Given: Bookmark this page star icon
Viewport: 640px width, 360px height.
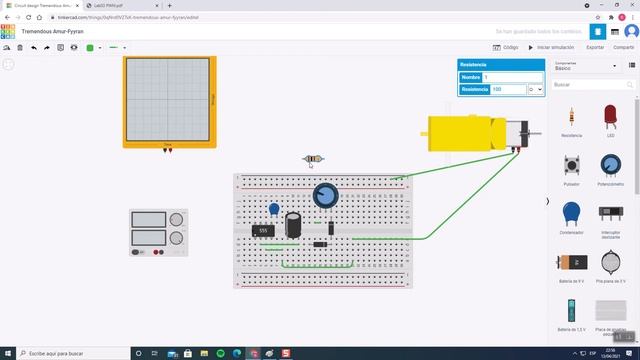Looking at the screenshot, I should (598, 18).
